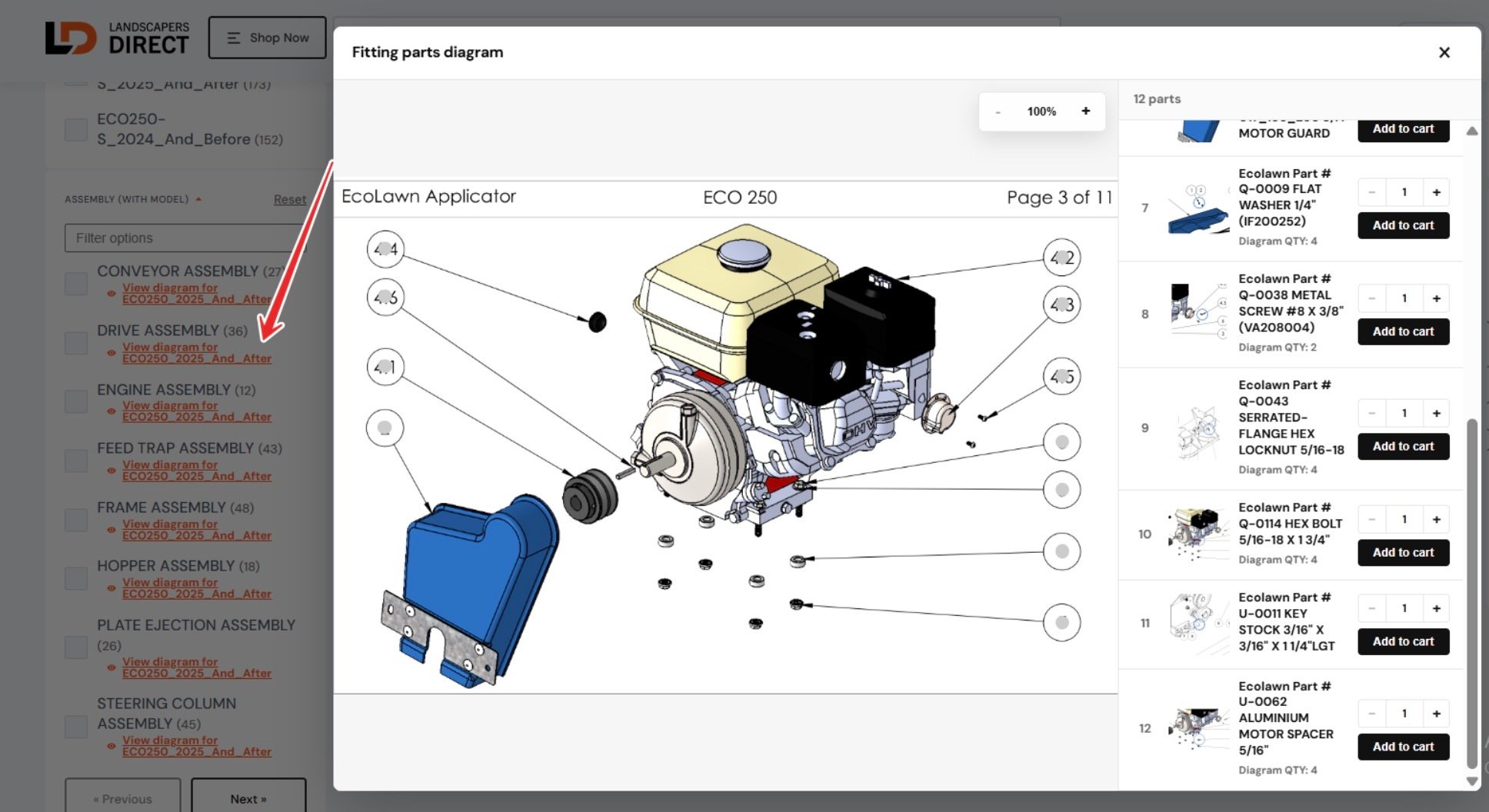Select callout 4.3 in the diagram
The image size is (1489, 812).
(1062, 304)
